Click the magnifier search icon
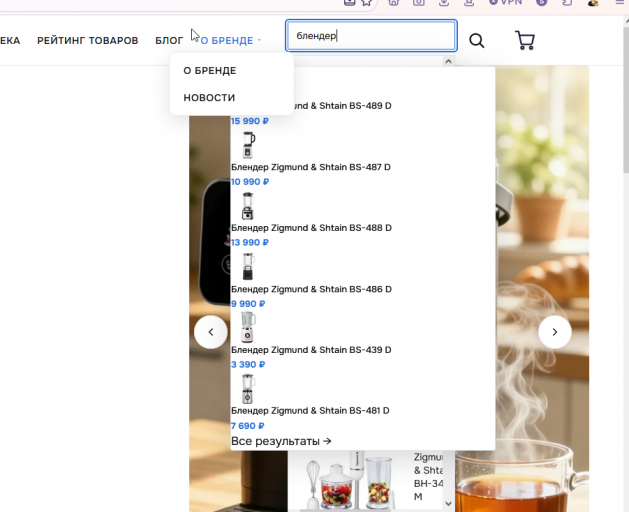 tap(477, 41)
